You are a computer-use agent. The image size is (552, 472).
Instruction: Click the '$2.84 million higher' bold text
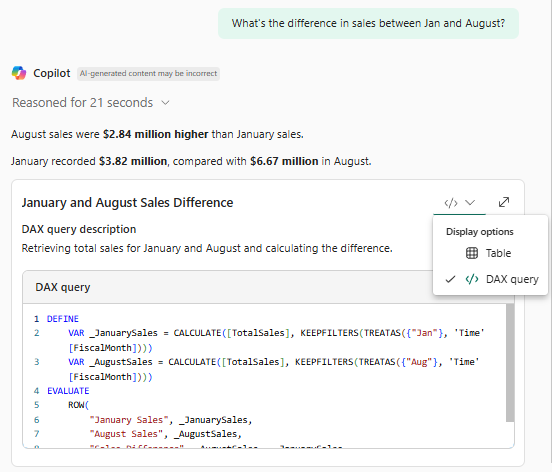(156, 134)
